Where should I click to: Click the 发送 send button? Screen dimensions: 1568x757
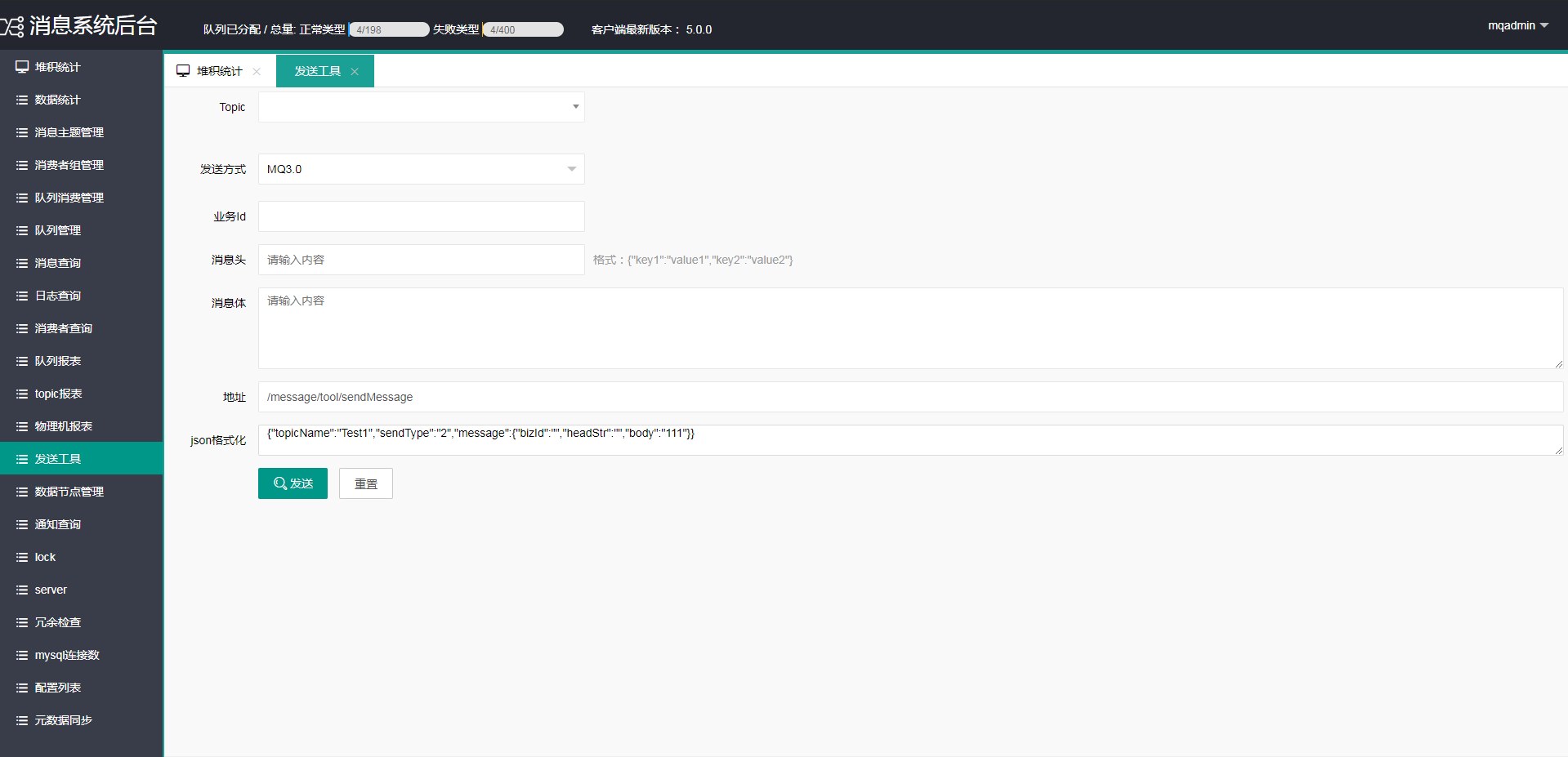[293, 483]
